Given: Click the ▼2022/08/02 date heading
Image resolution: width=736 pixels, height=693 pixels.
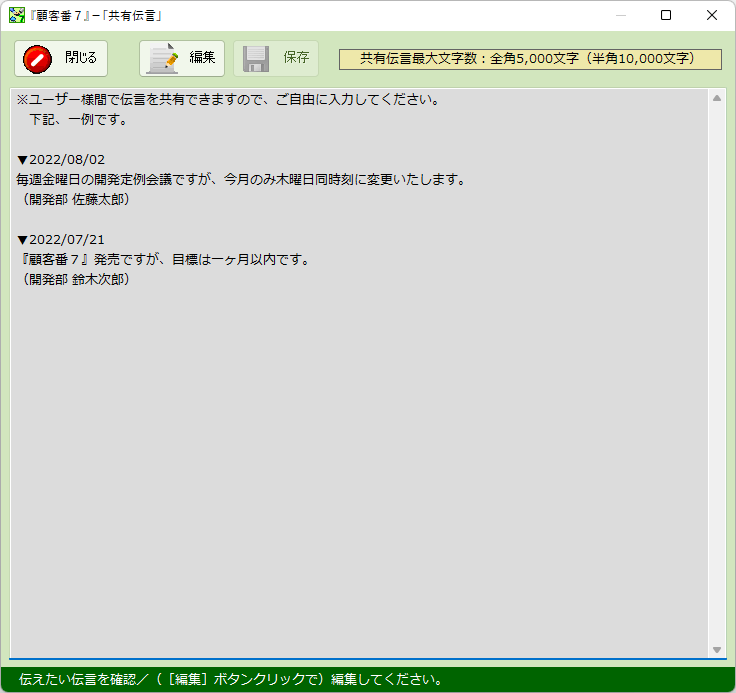Looking at the screenshot, I should tap(61, 160).
